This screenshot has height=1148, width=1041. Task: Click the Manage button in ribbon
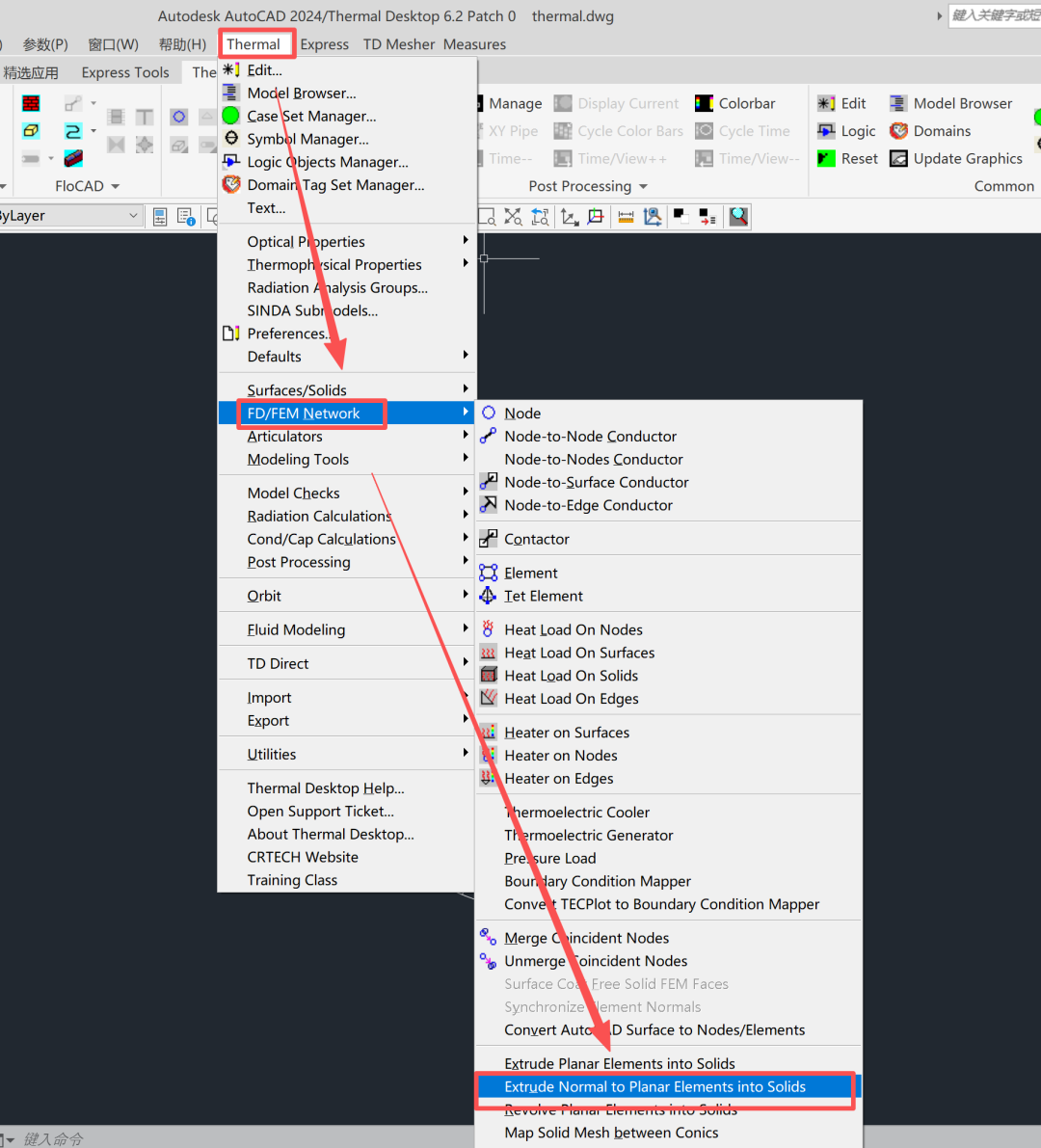(510, 103)
